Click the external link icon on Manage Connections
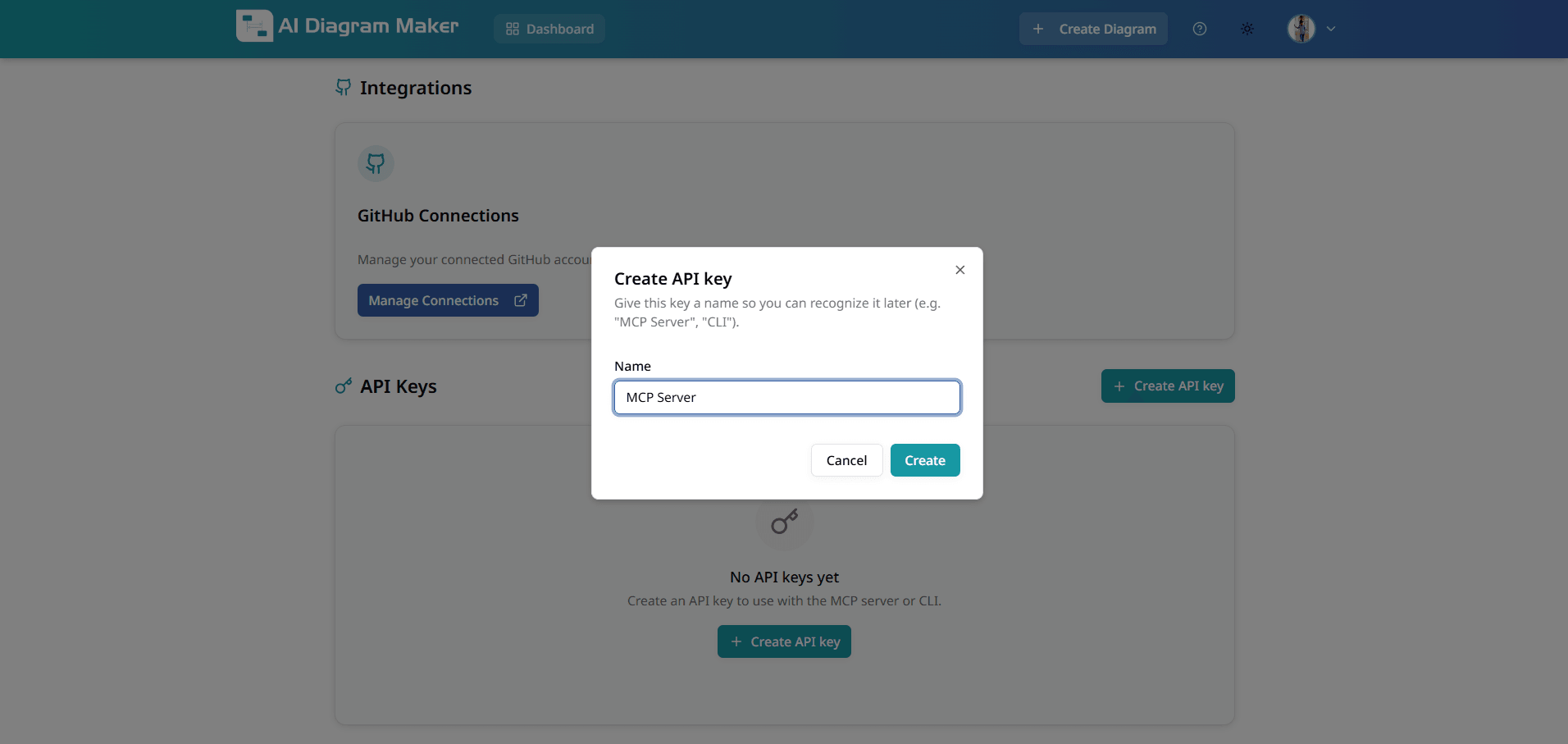The height and width of the screenshot is (744, 1568). (x=522, y=300)
